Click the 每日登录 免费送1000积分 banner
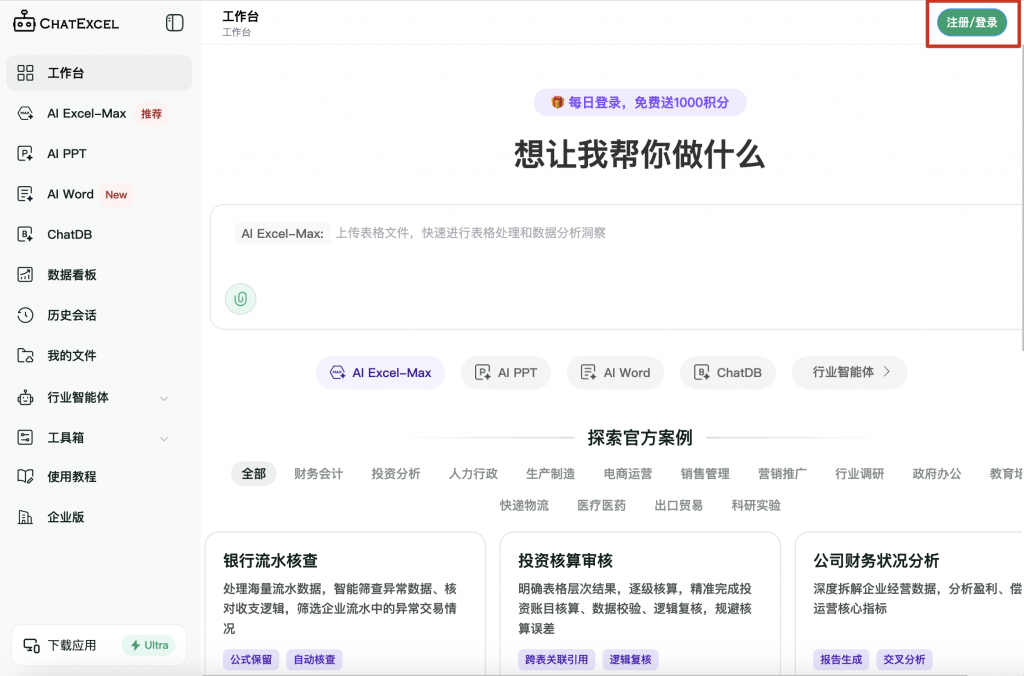The width and height of the screenshot is (1024, 676). (x=640, y=103)
